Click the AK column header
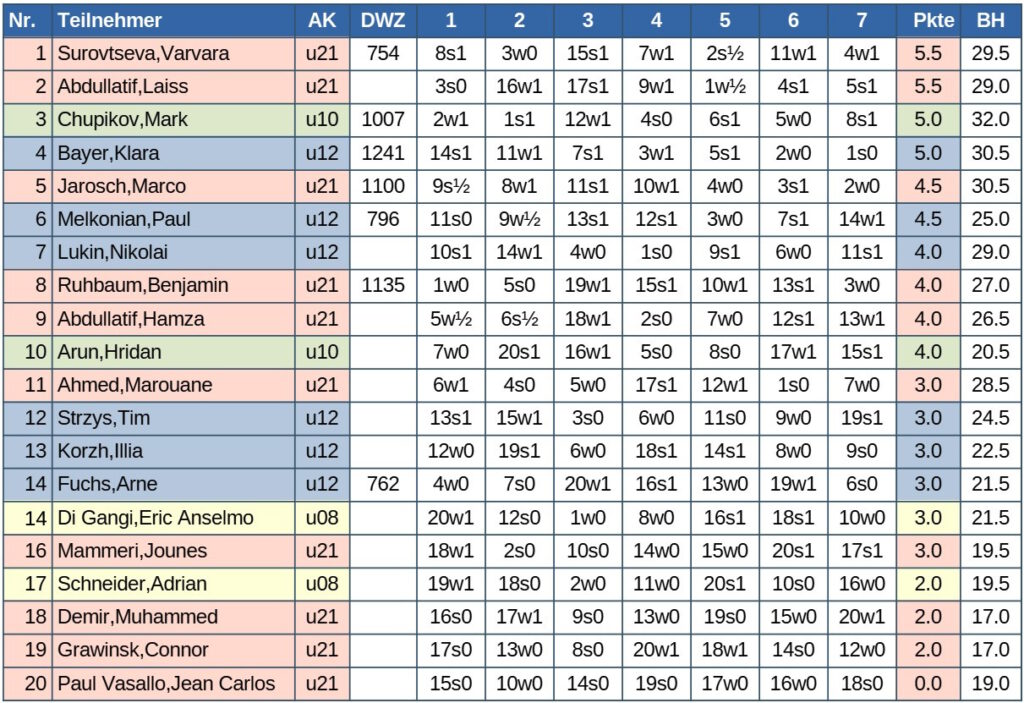The image size is (1024, 703). point(322,20)
